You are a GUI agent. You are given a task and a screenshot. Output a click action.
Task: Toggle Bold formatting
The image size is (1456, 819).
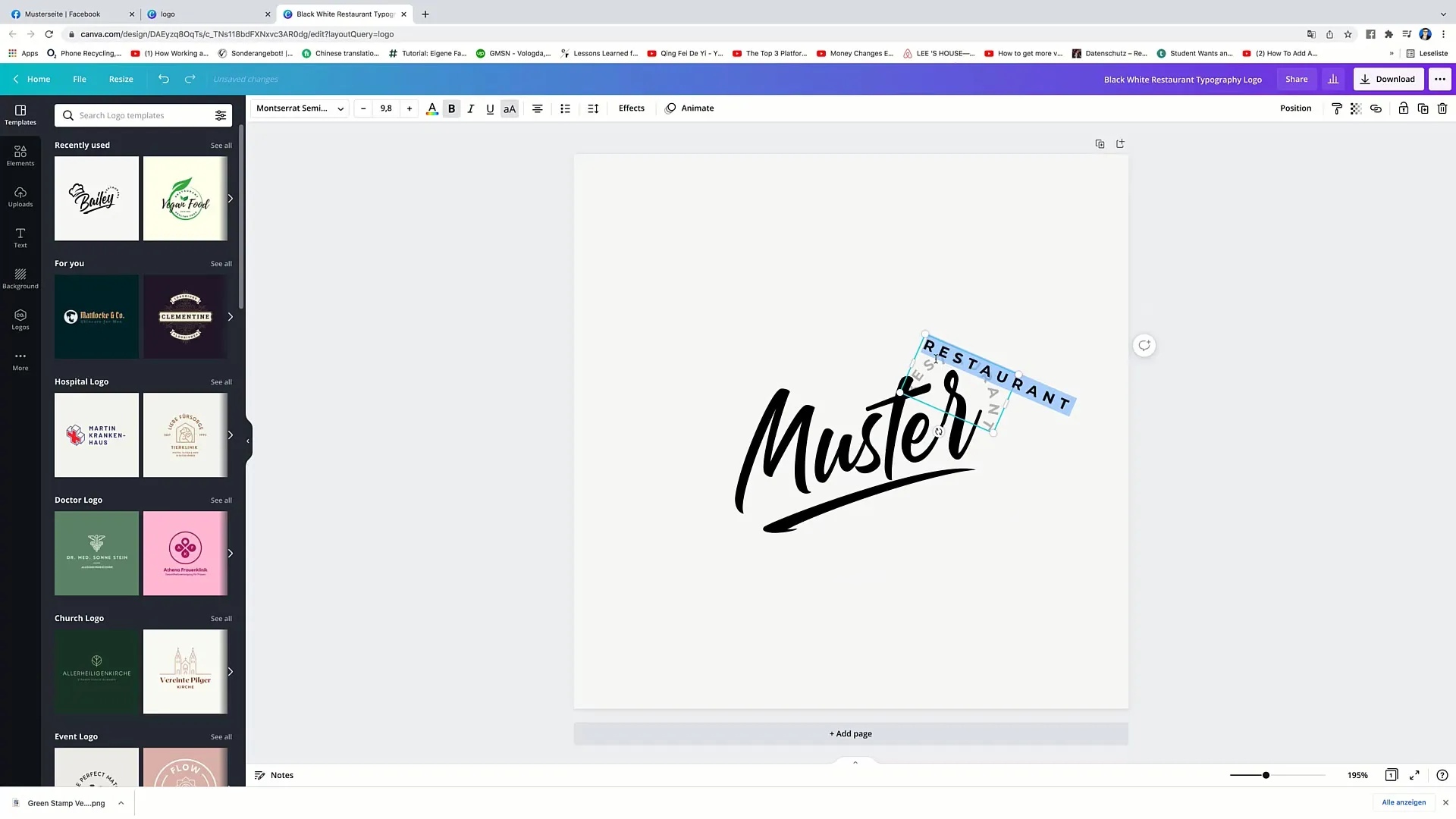click(x=451, y=108)
